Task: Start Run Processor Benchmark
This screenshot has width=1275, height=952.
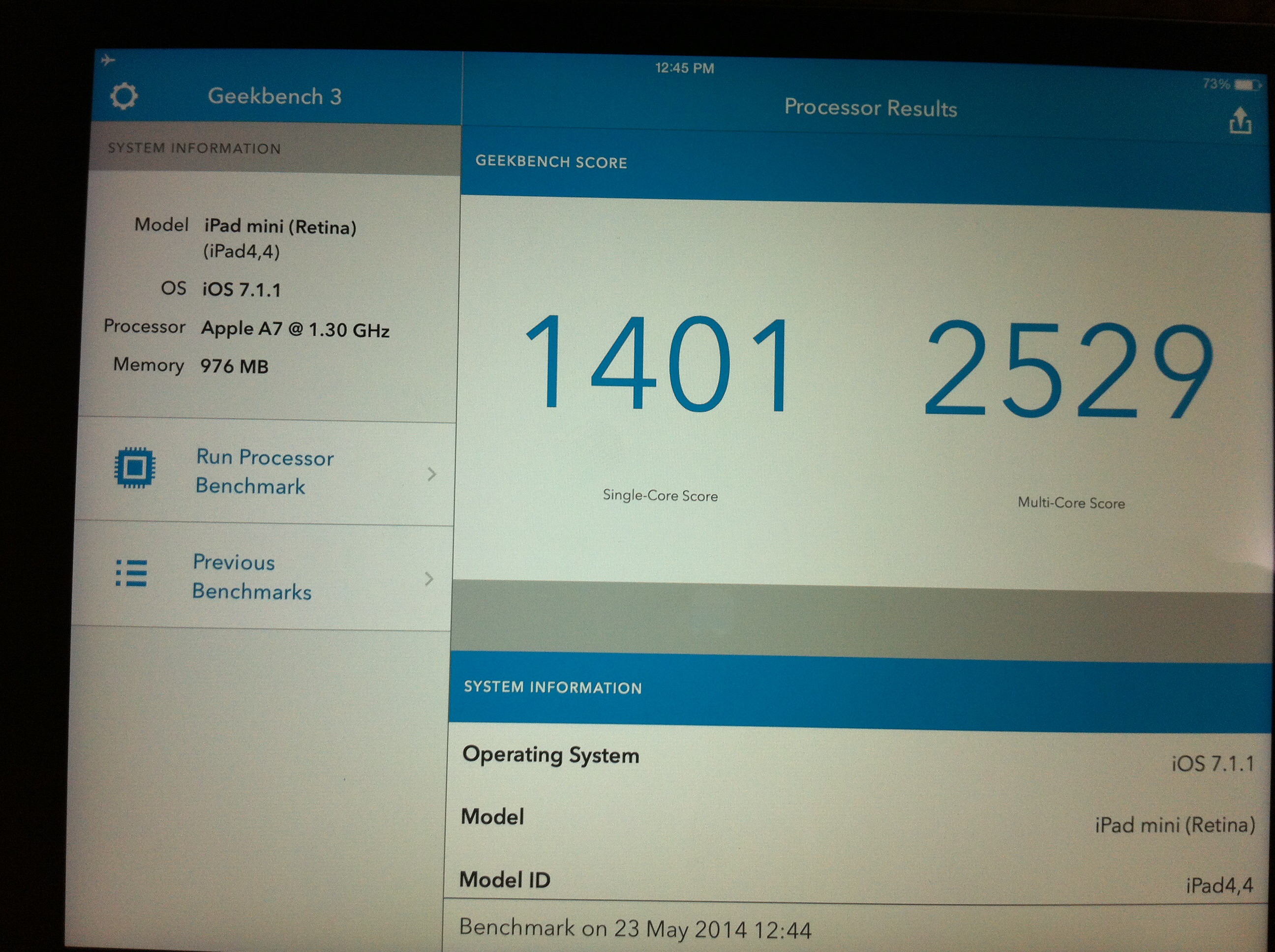Action: click(x=265, y=473)
